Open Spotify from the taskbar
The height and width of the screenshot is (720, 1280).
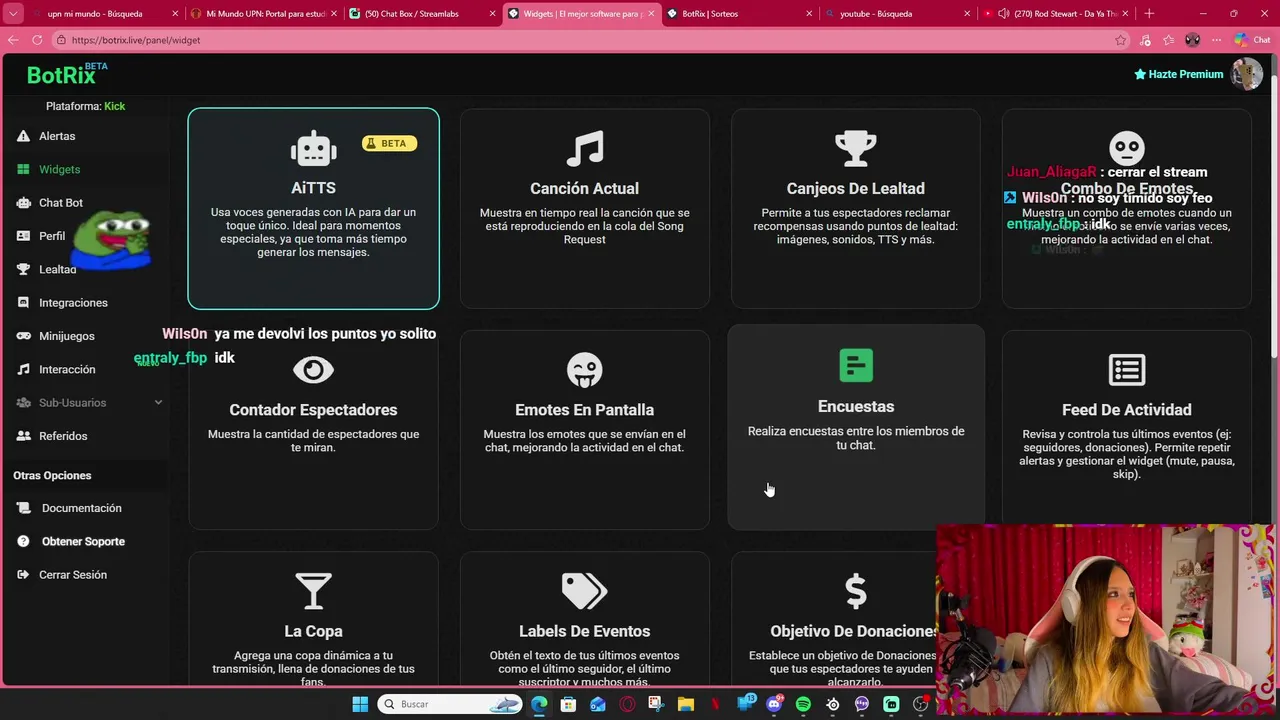pyautogui.click(x=803, y=704)
